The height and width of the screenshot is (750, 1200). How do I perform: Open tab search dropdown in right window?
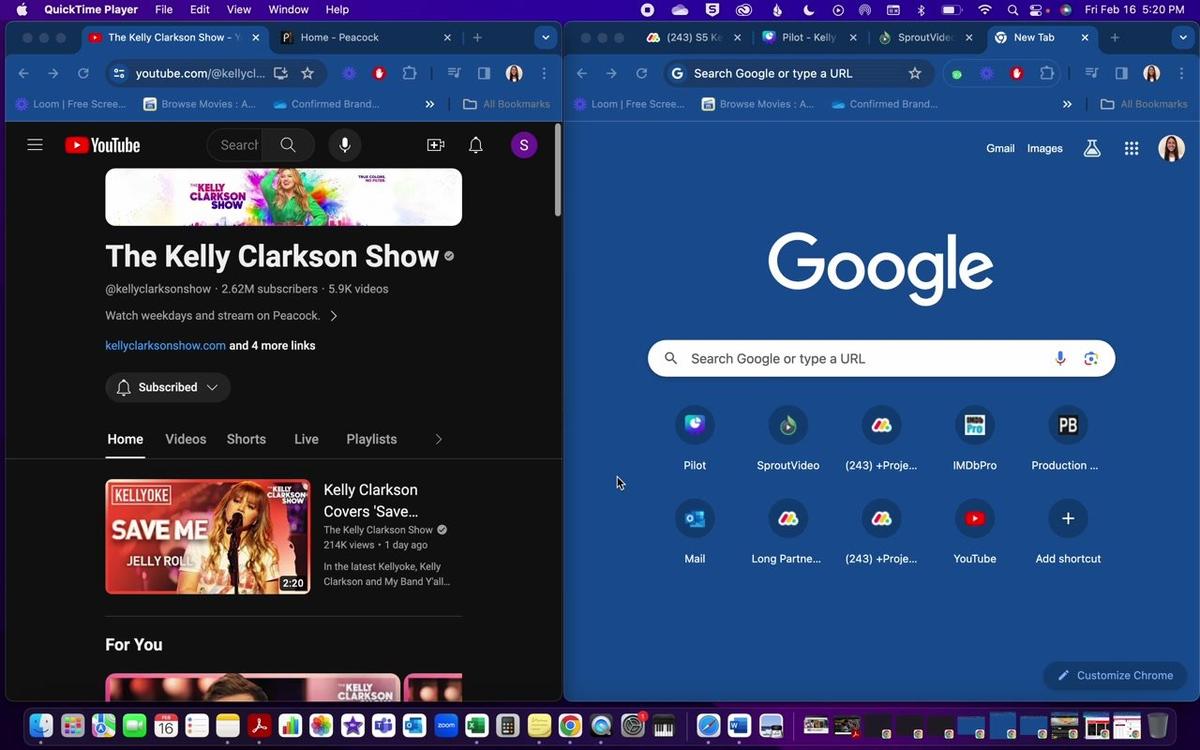(x=1183, y=38)
